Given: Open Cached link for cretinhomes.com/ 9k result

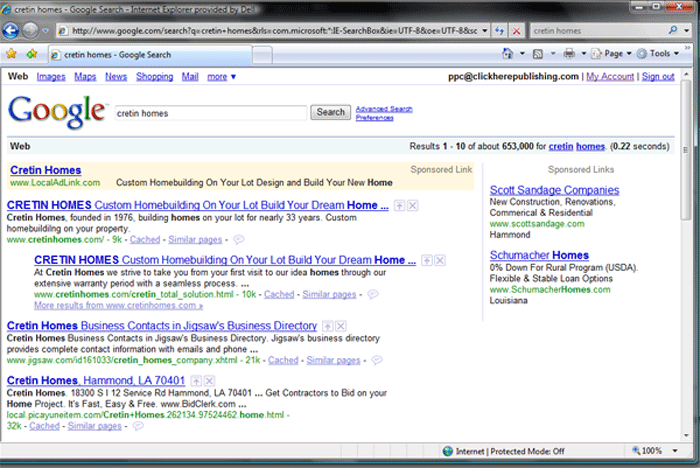Looking at the screenshot, I should click(x=145, y=239).
